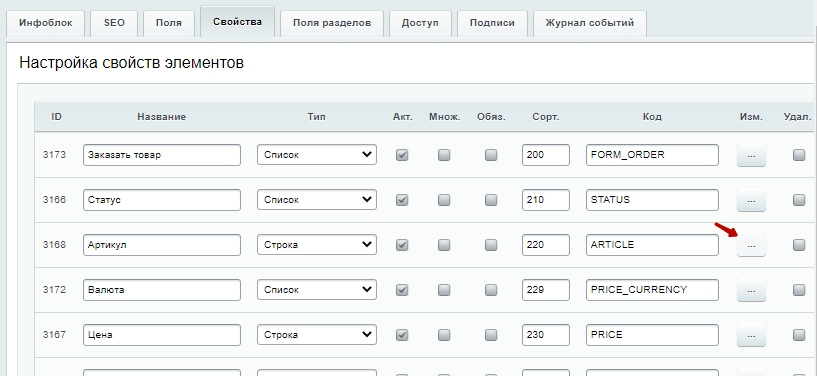The height and width of the screenshot is (376, 817).
Task: Click the sort field with value 200
Action: pos(546,155)
